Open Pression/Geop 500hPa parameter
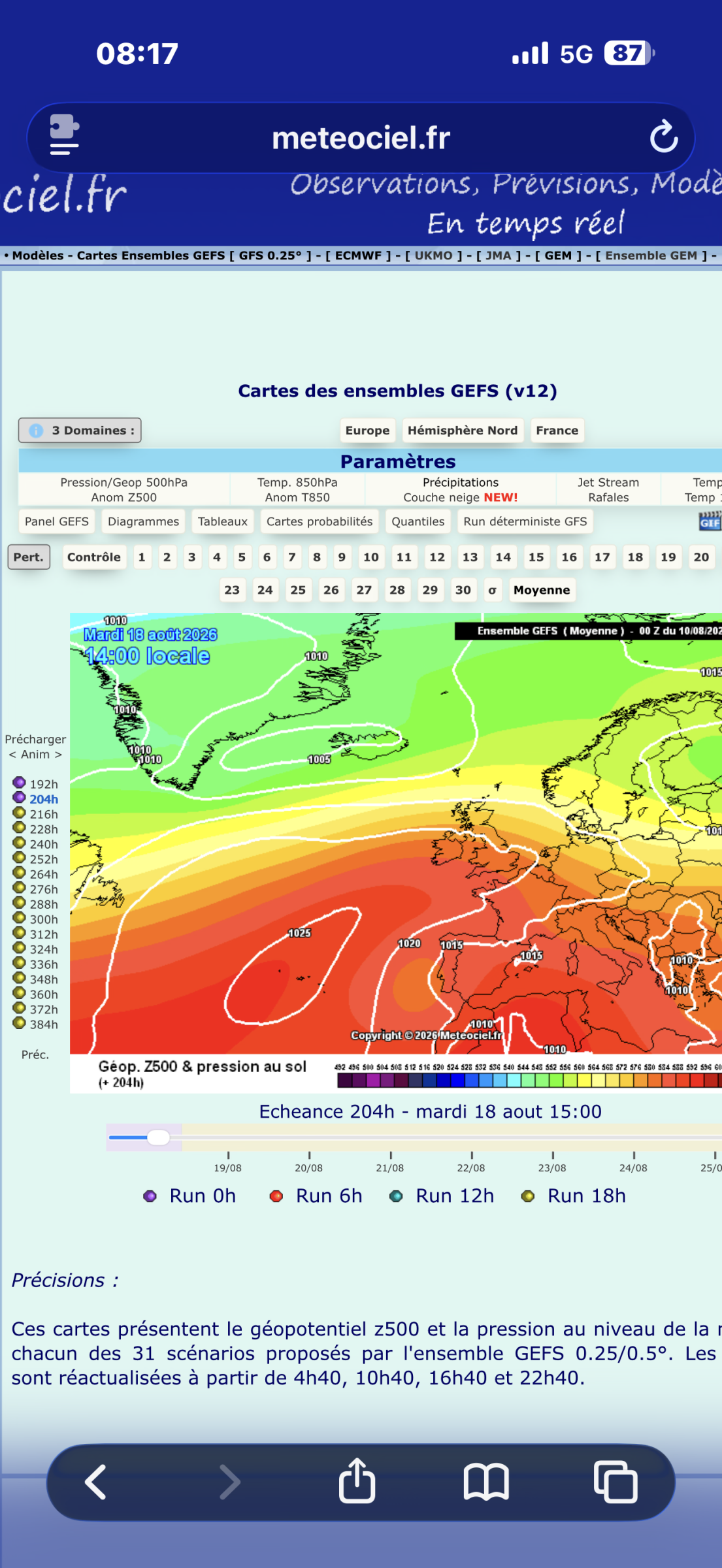The width and height of the screenshot is (722, 1568). pyautogui.click(x=124, y=482)
